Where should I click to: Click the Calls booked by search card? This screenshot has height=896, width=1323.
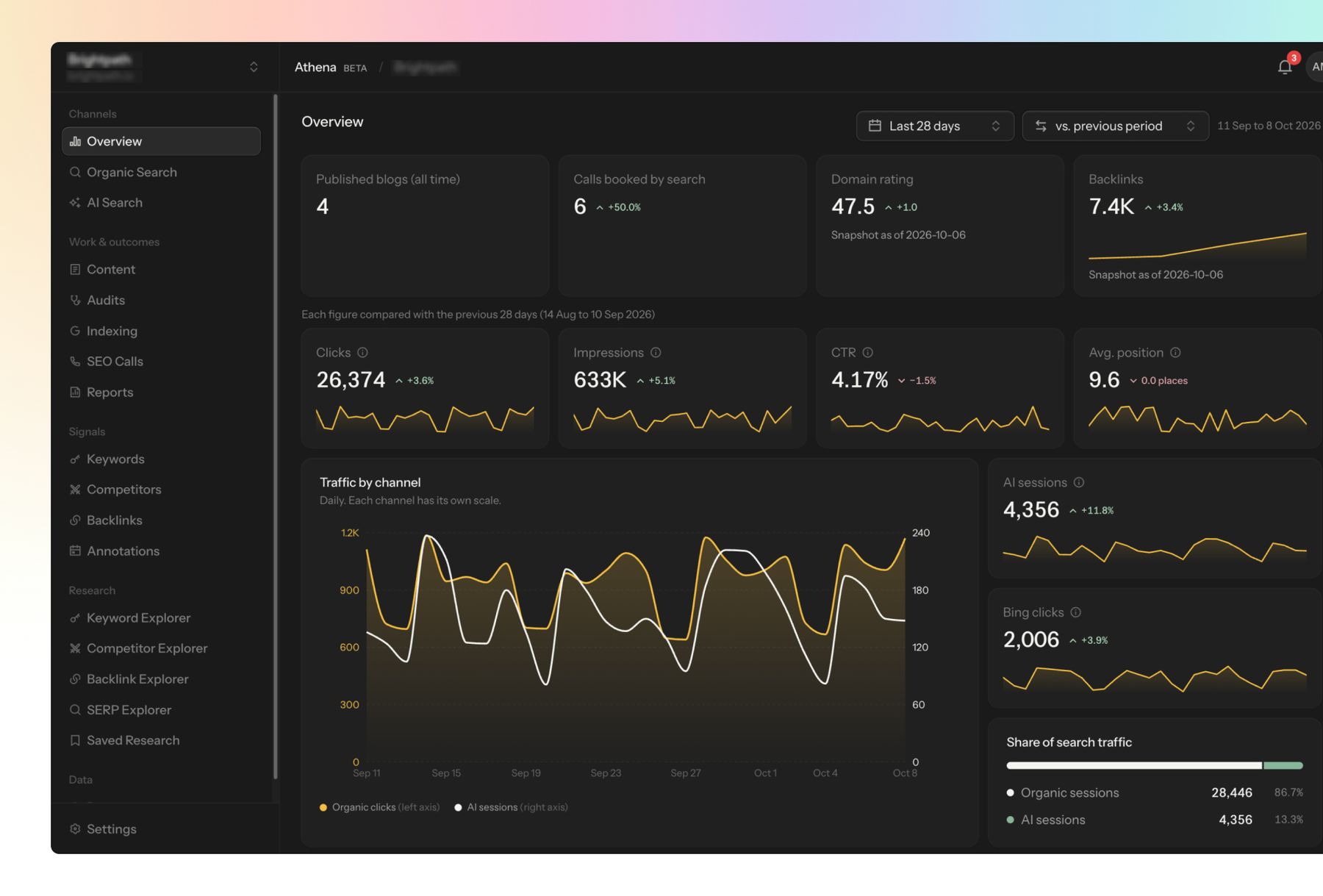click(682, 226)
